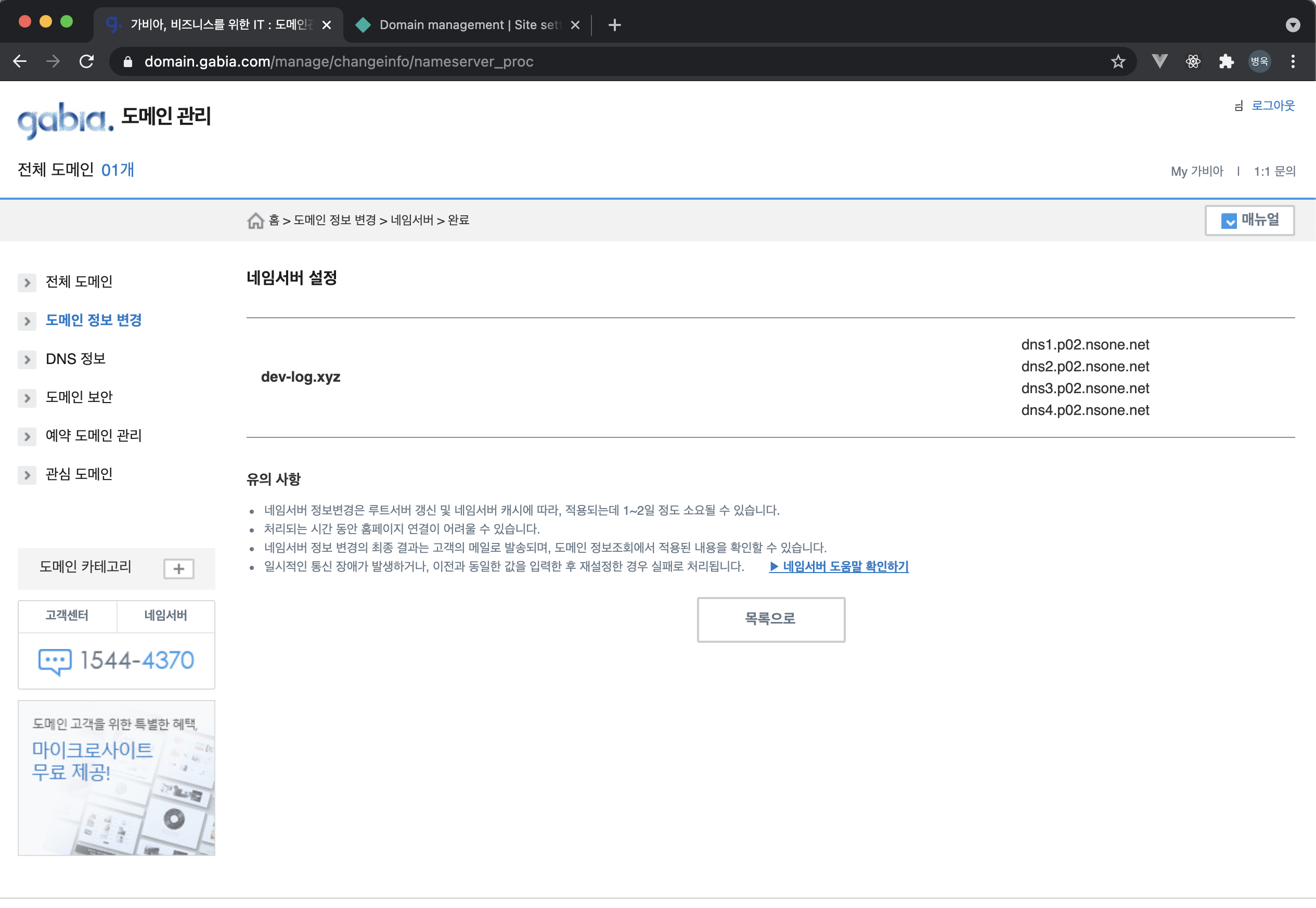
Task: Click the React DevTools extension icon
Action: pyautogui.click(x=1193, y=61)
